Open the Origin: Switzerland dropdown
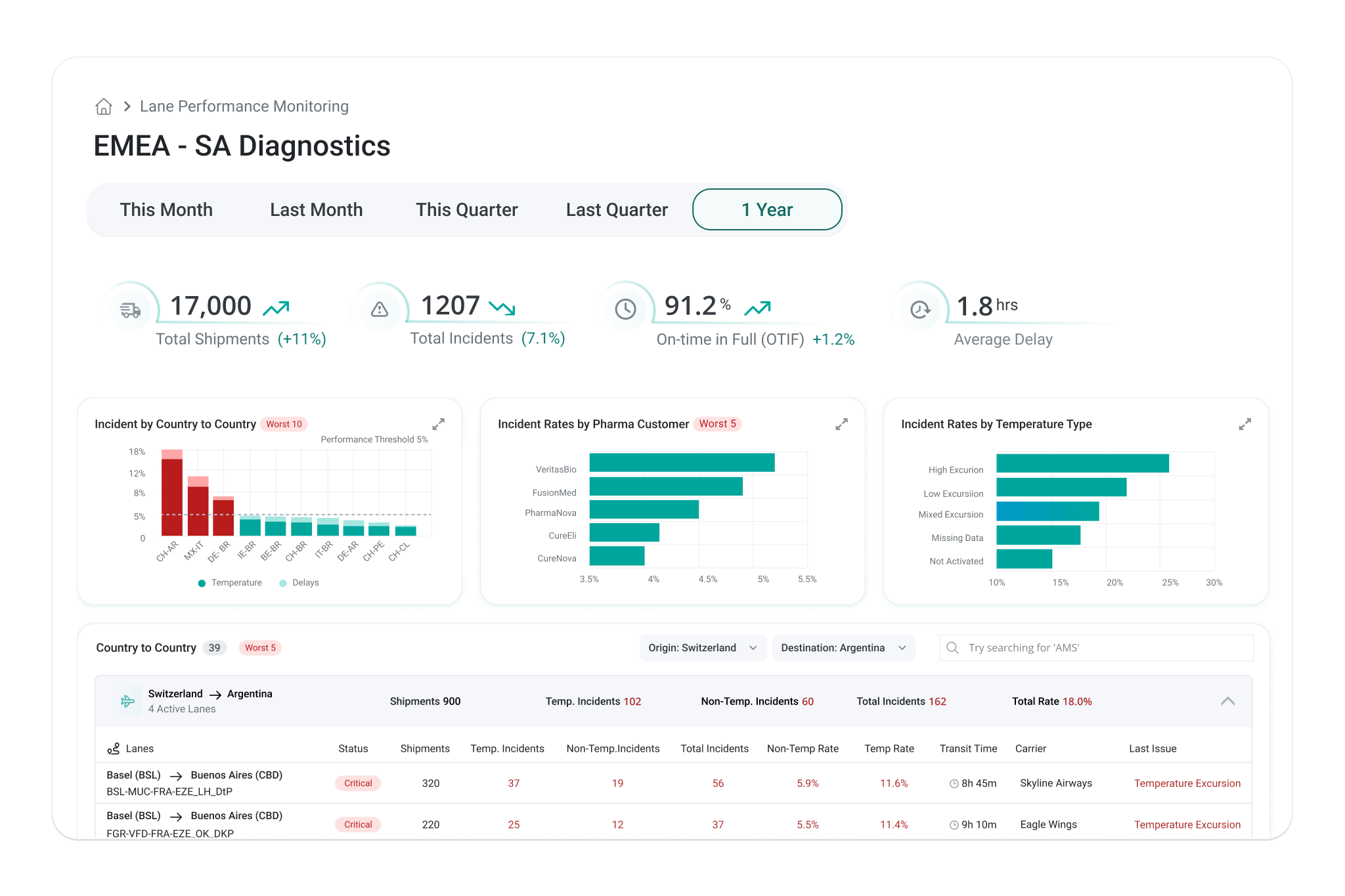Viewport: 1345px width, 896px height. pos(702,648)
